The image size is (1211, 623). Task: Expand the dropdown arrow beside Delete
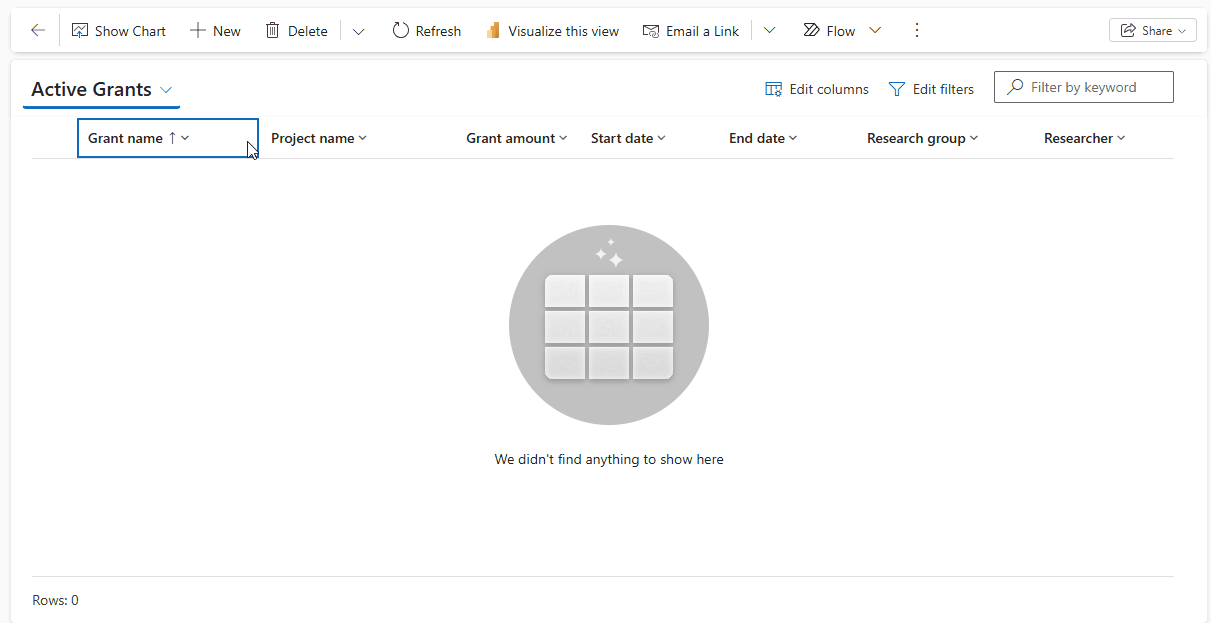tap(359, 31)
